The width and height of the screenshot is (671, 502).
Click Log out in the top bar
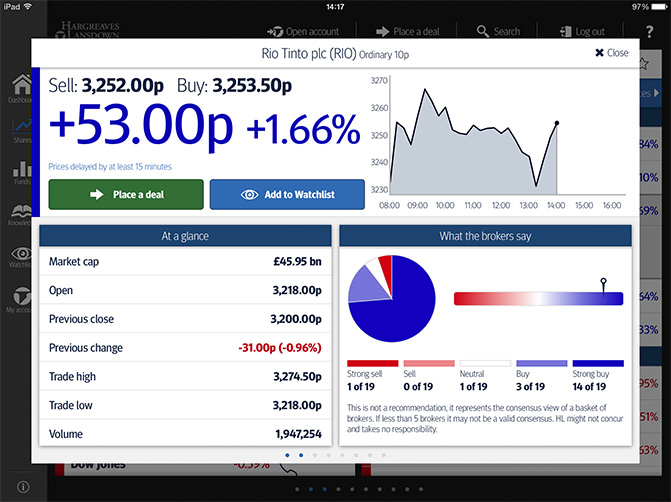click(580, 31)
